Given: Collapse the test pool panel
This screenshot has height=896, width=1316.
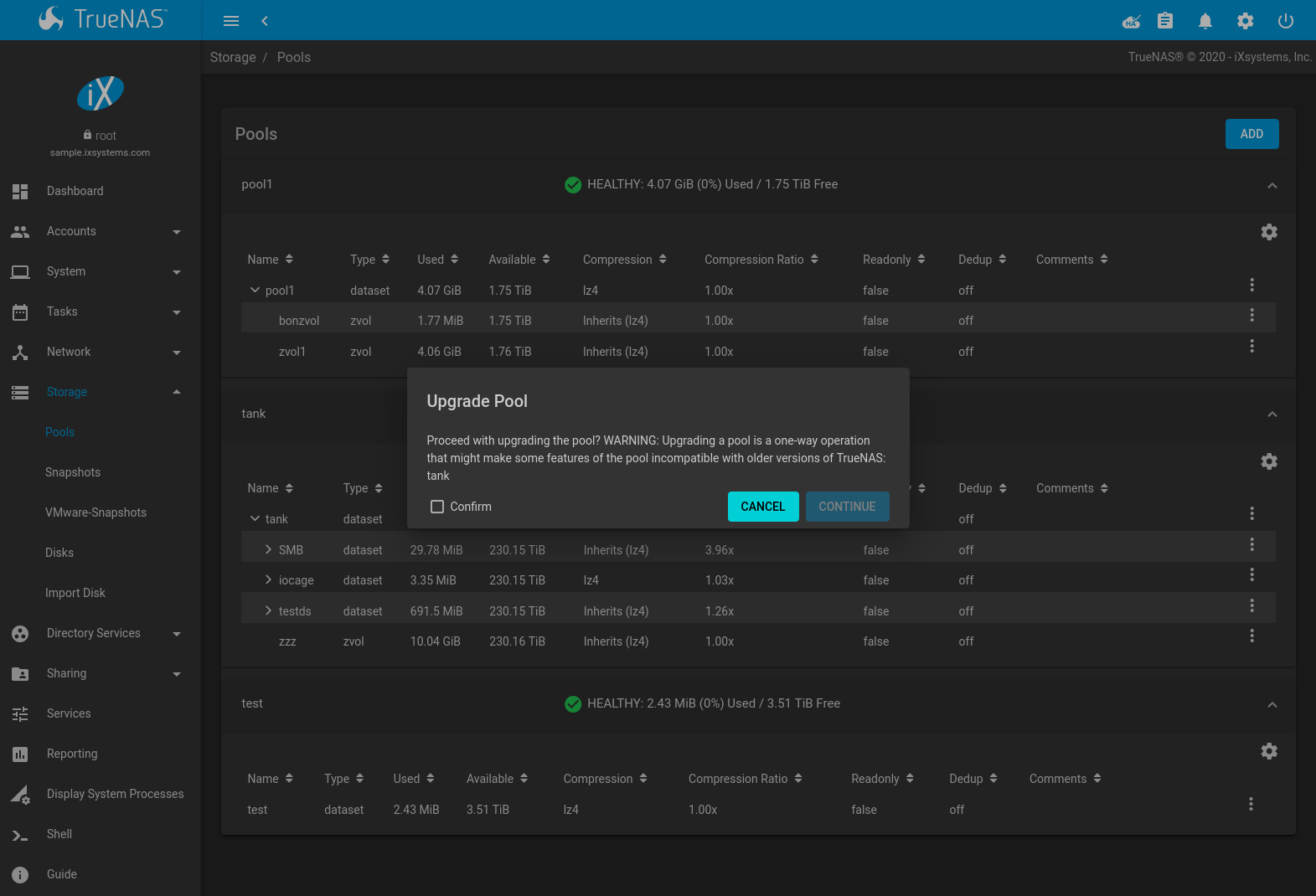Looking at the screenshot, I should click(1272, 704).
